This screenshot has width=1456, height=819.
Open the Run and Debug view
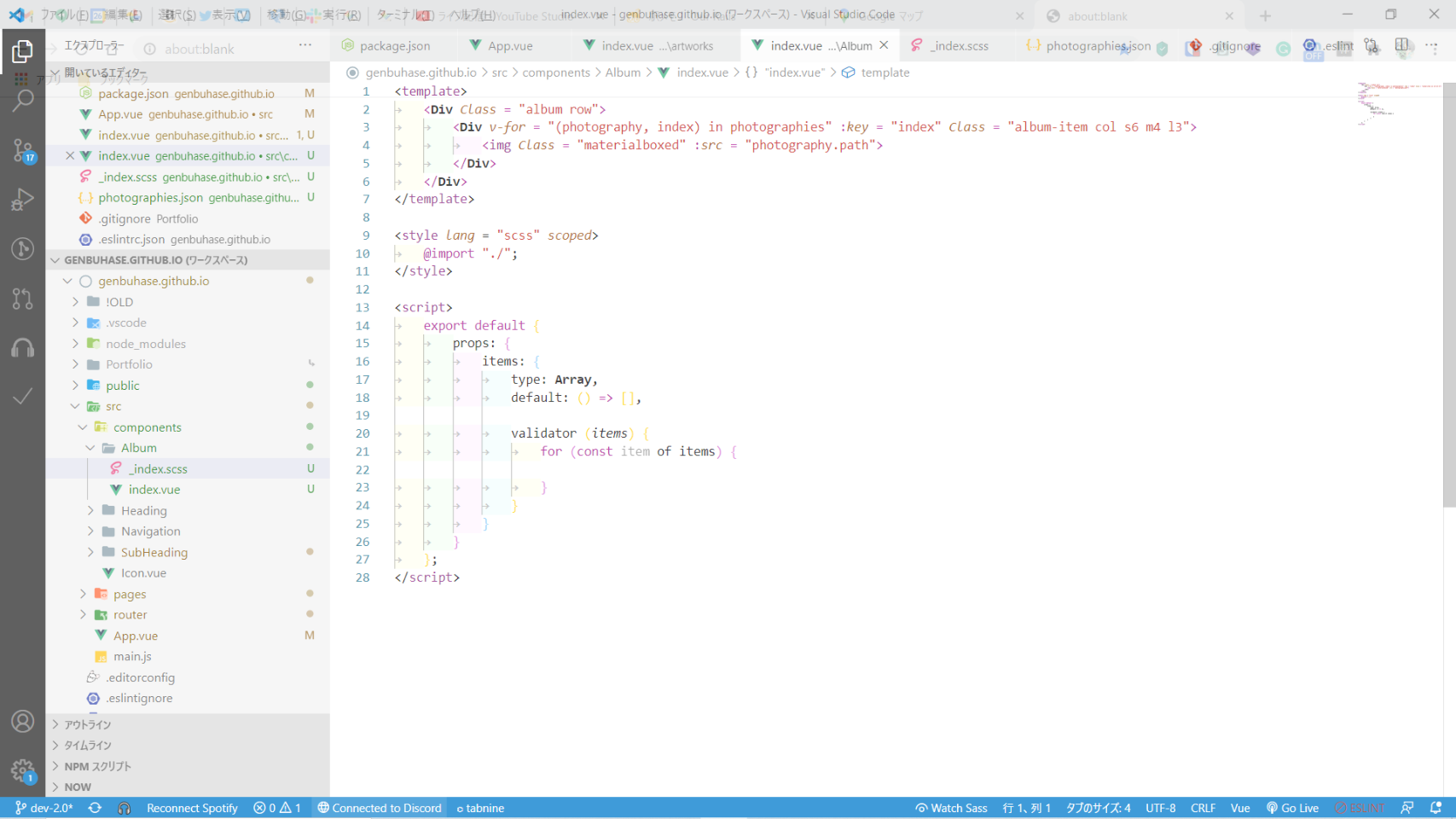[22, 200]
